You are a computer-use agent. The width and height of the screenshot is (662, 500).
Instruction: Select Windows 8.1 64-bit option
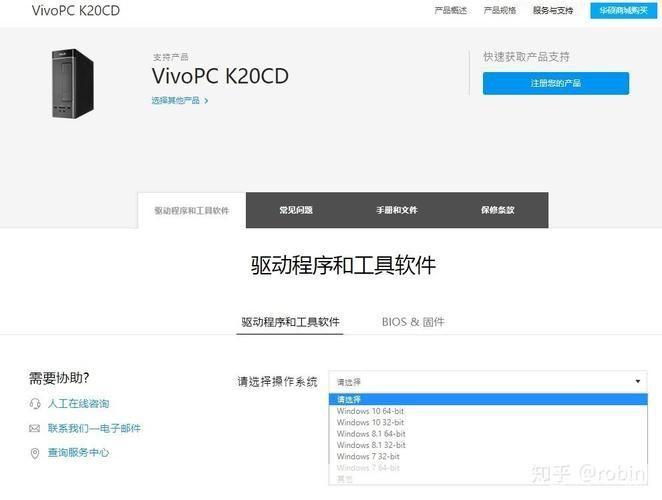point(488,434)
